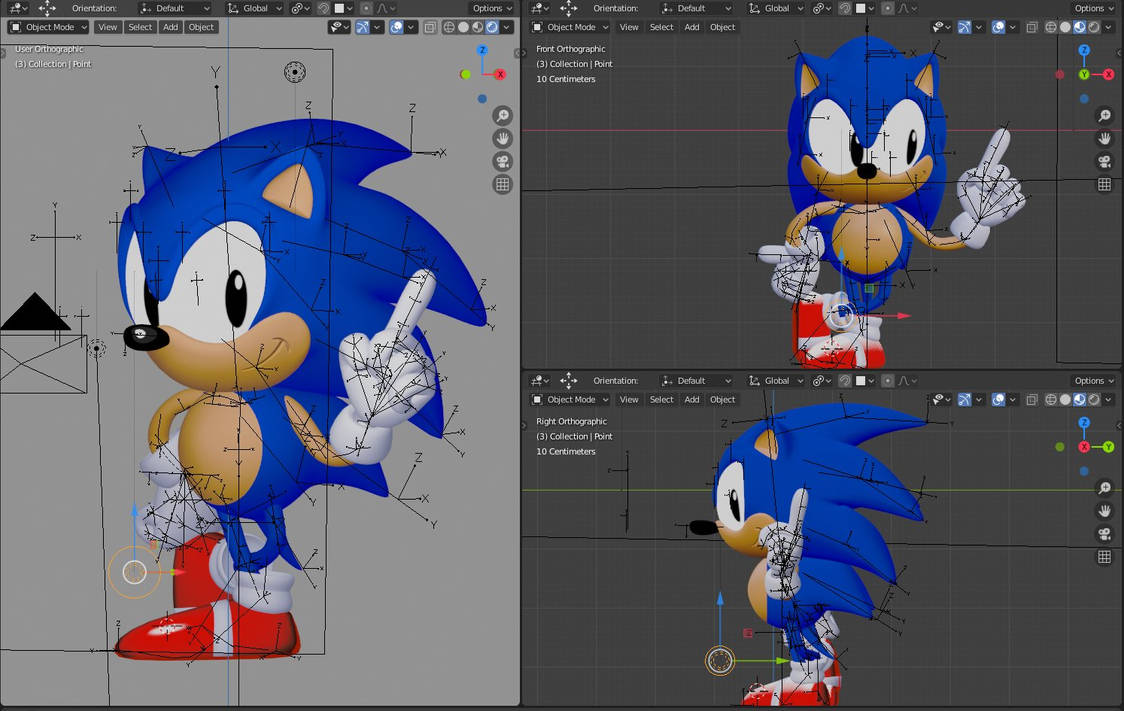Viewport: 1124px width, 711px height.
Task: Open pivot point menu in Right Orthographic viewport
Action: click(x=822, y=381)
